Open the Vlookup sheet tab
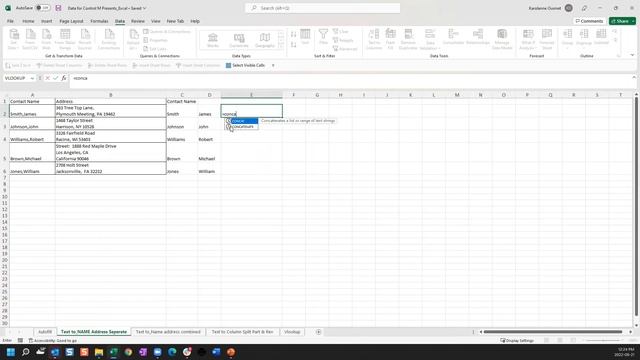This screenshot has width=640, height=360. click(292, 332)
